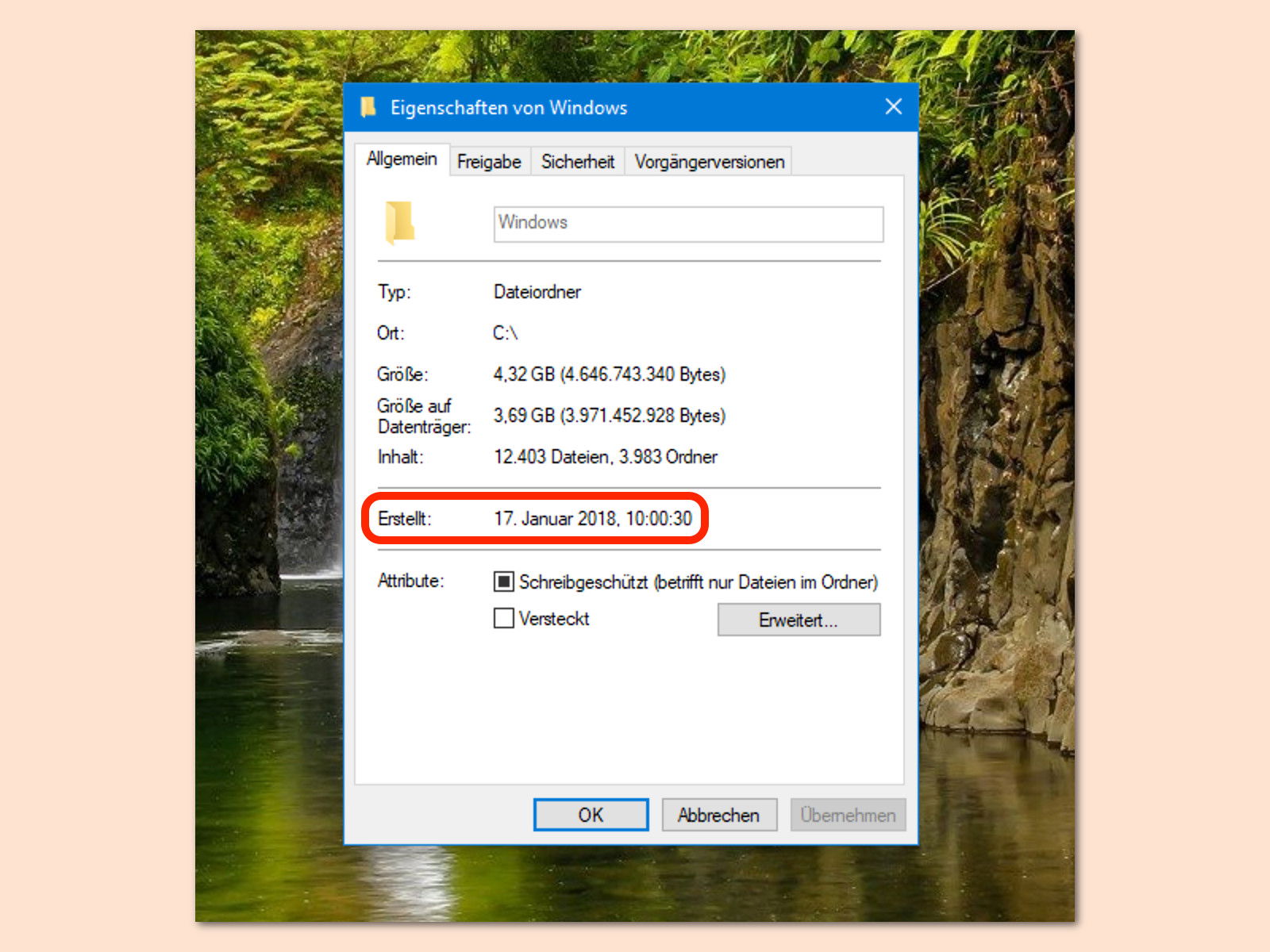Image resolution: width=1270 pixels, height=952 pixels.
Task: Click the dialog title Eigenschaften von Windows
Action: 509,107
